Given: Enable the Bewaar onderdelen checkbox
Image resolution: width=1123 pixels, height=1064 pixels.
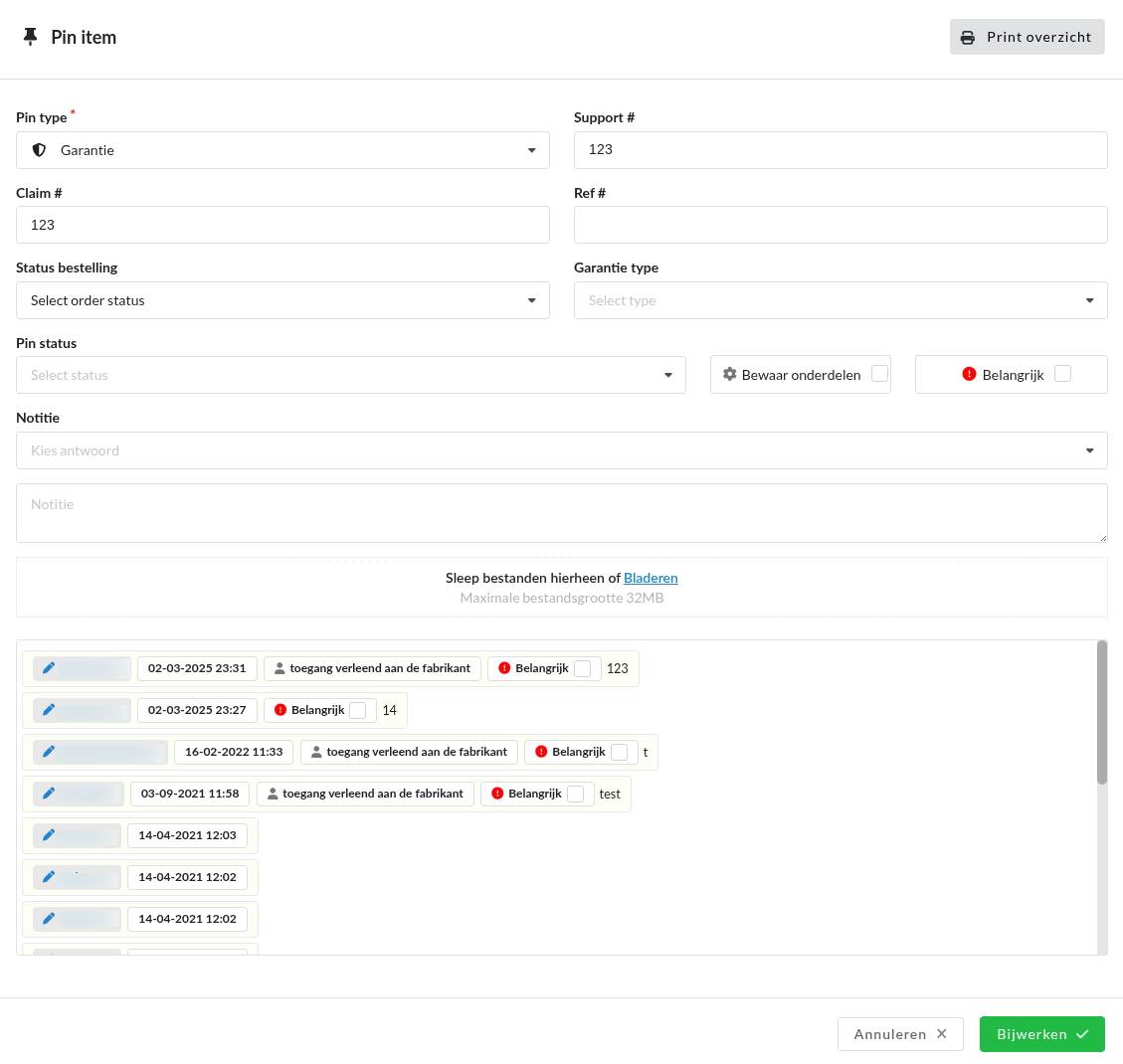Looking at the screenshot, I should 879,374.
